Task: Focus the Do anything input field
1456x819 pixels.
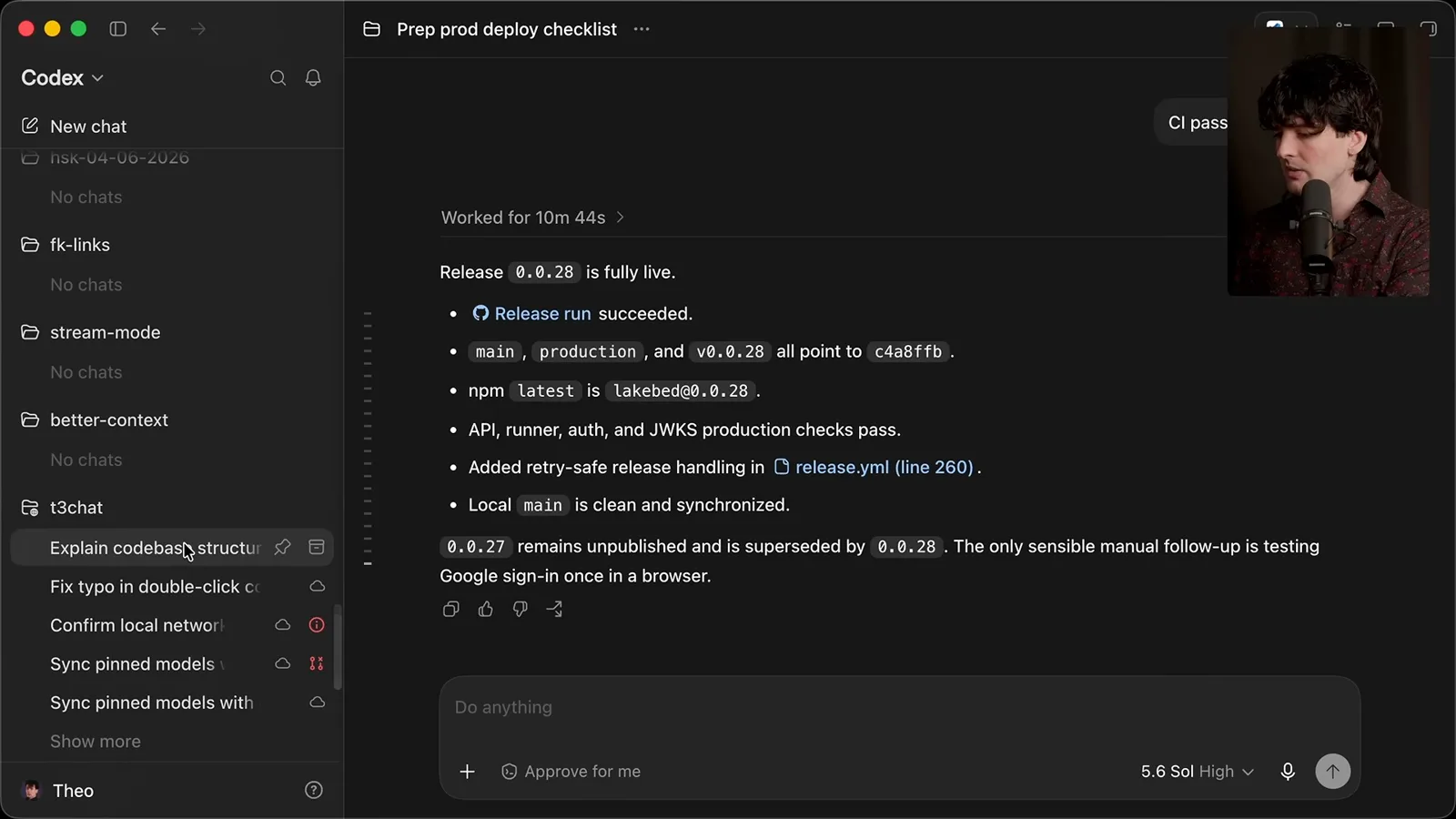Action: (899, 708)
